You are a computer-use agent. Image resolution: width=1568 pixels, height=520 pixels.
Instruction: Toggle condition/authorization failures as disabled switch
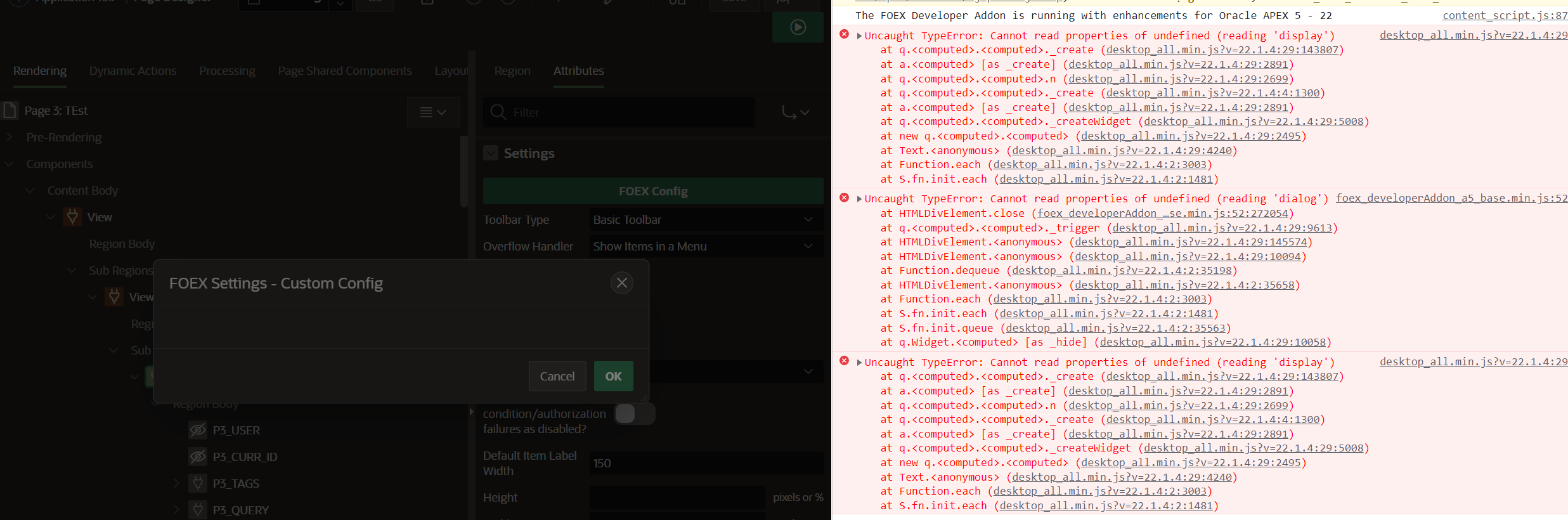tap(634, 414)
